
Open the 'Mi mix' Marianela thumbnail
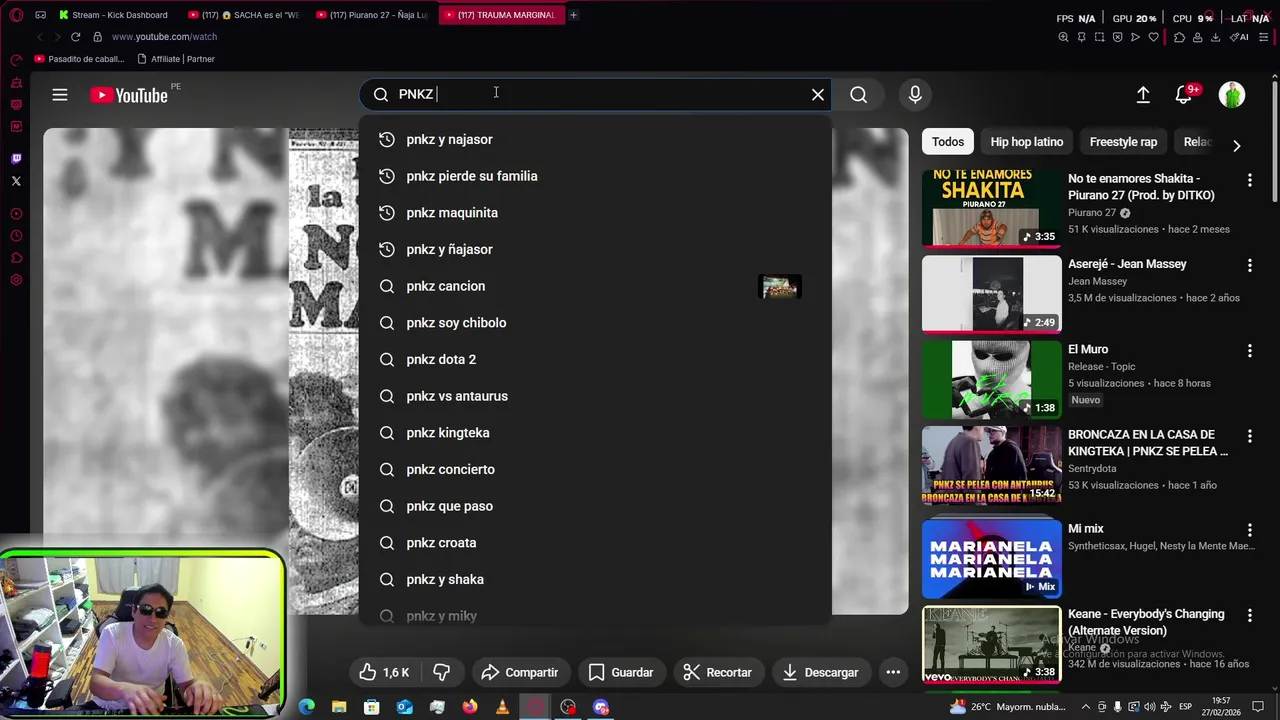point(991,558)
